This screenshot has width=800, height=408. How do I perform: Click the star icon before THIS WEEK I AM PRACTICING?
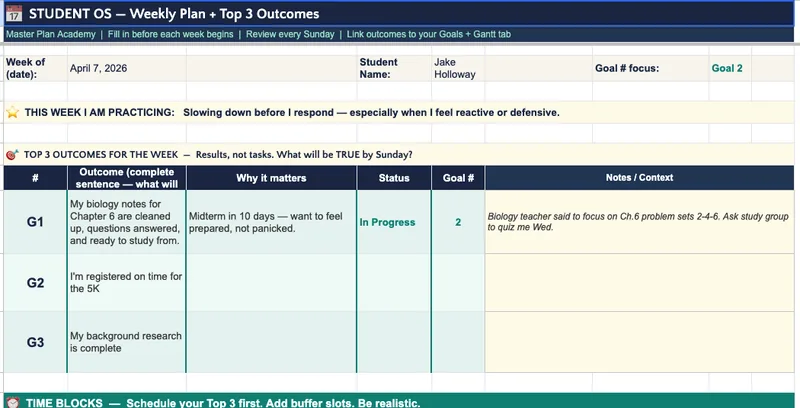pyautogui.click(x=12, y=112)
